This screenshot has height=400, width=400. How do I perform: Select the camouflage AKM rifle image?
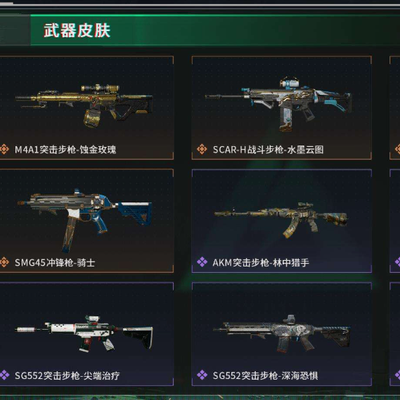pyautogui.click(x=281, y=219)
